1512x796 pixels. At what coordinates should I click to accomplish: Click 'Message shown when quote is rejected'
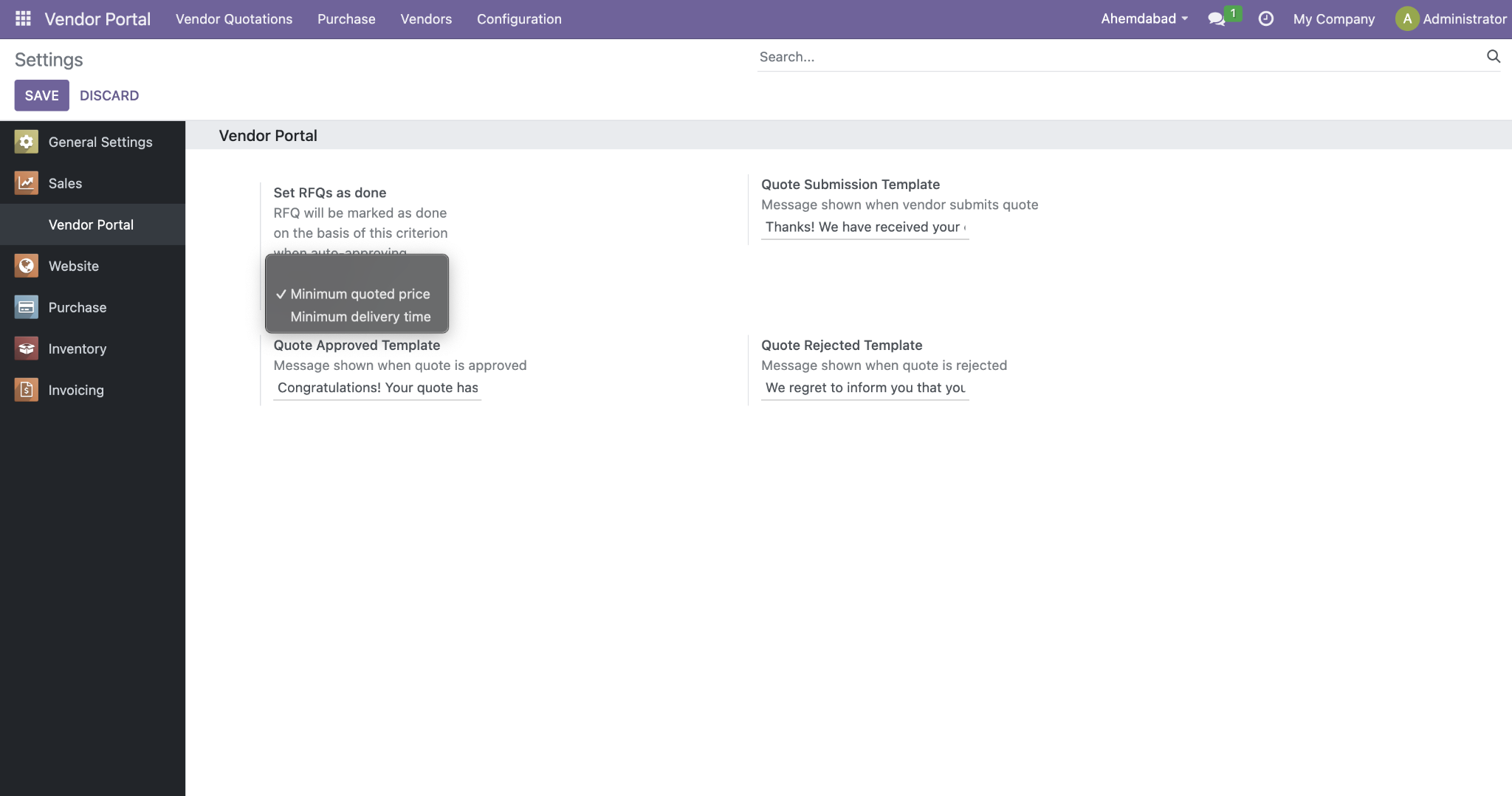884,366
